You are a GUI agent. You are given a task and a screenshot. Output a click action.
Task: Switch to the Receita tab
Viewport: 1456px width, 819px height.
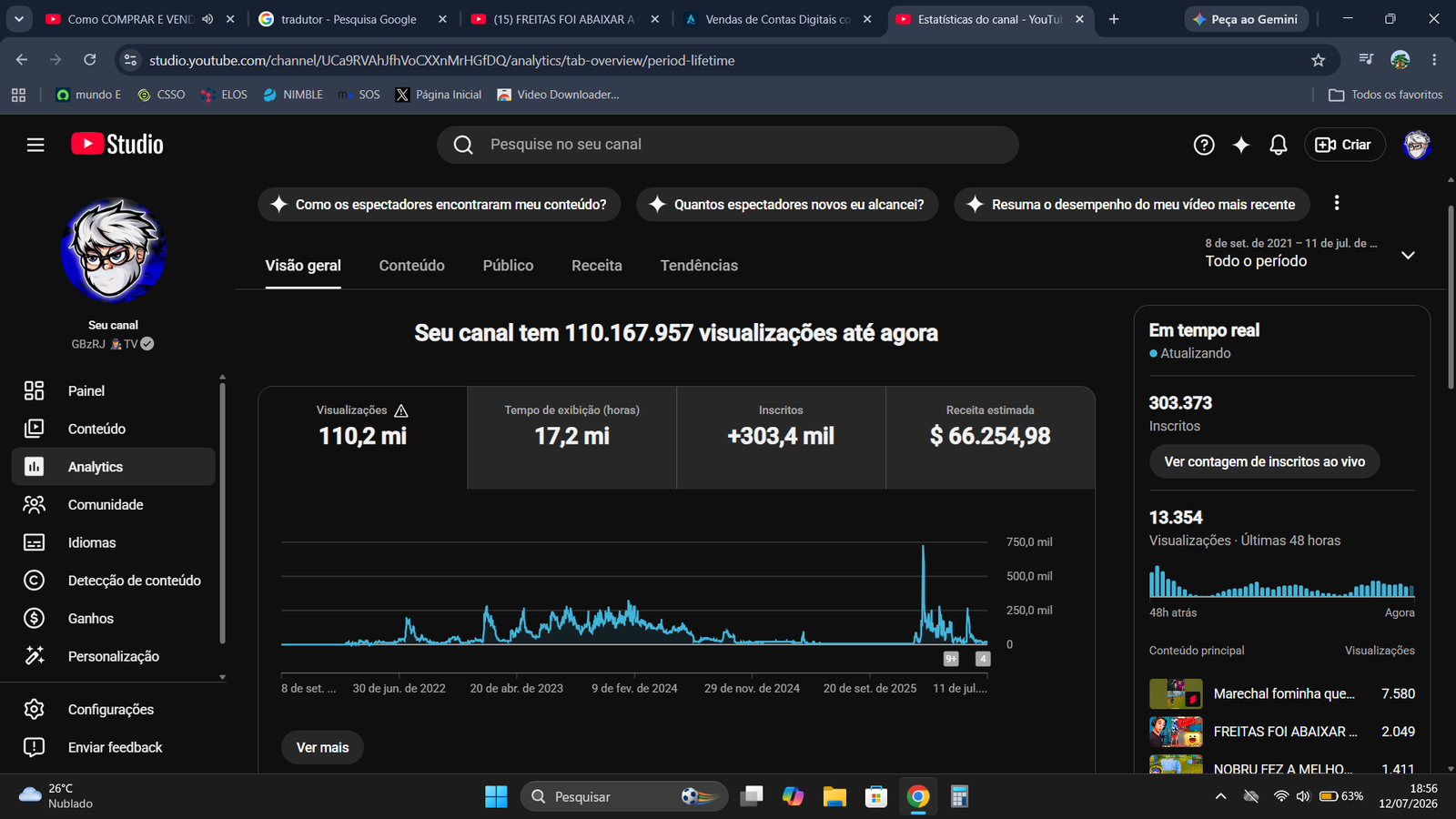click(597, 266)
